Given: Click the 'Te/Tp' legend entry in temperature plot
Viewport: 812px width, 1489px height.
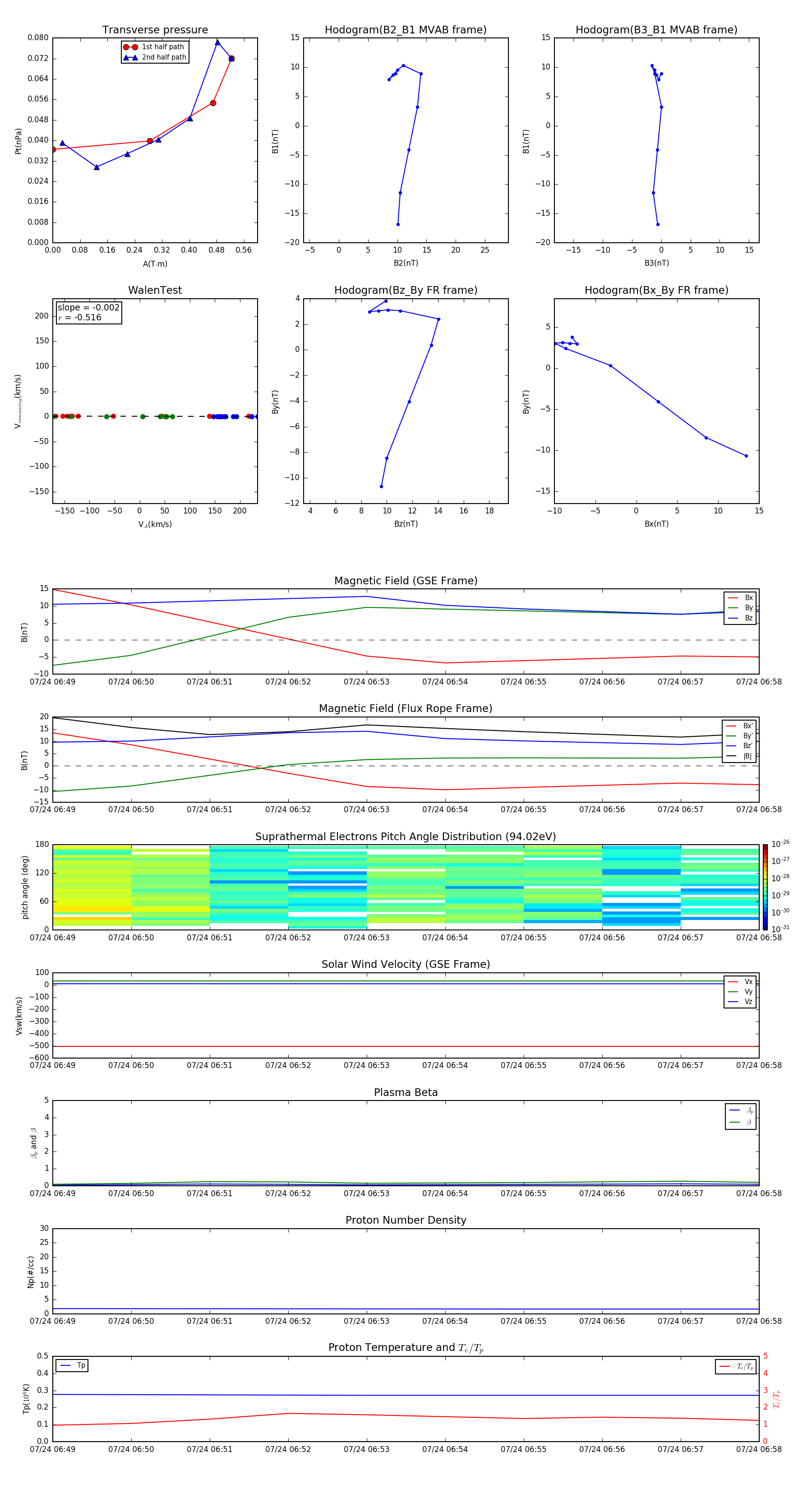Looking at the screenshot, I should 736,1366.
